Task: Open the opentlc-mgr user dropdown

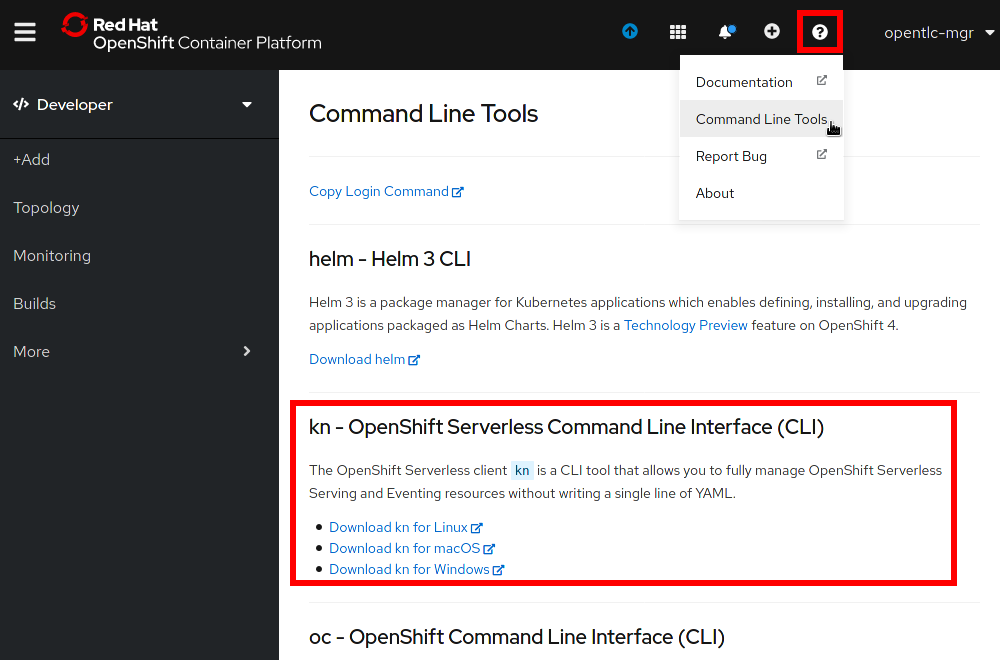Action: coord(938,33)
